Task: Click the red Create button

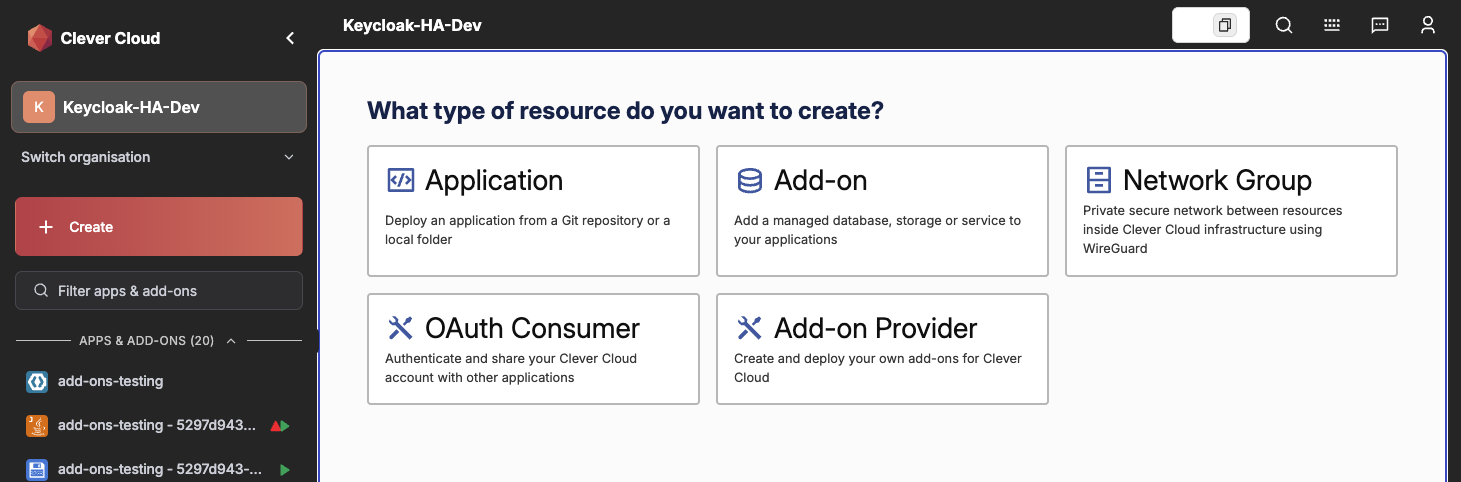Action: point(159,227)
